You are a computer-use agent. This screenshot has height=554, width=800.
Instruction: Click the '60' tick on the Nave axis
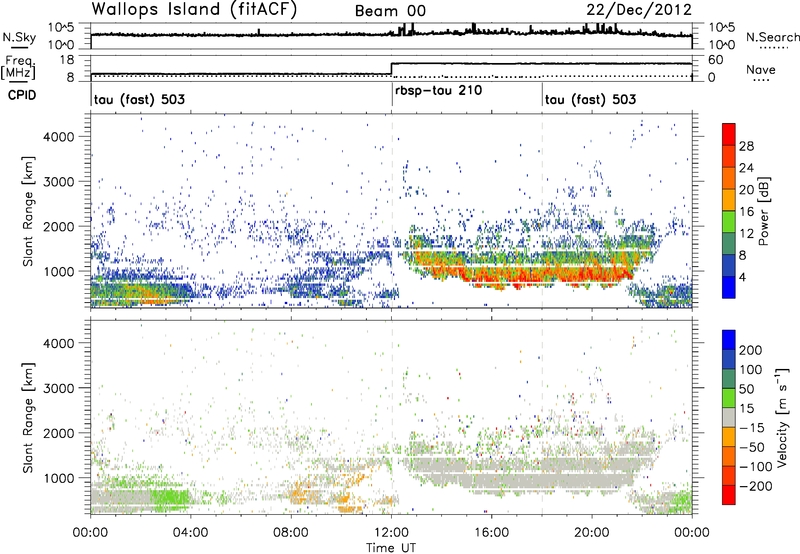715,60
